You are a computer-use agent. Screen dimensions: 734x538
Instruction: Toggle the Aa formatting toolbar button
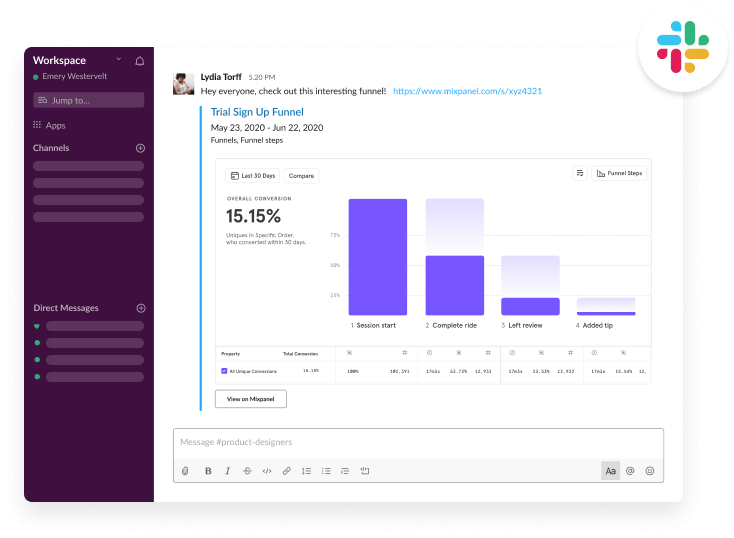click(610, 471)
